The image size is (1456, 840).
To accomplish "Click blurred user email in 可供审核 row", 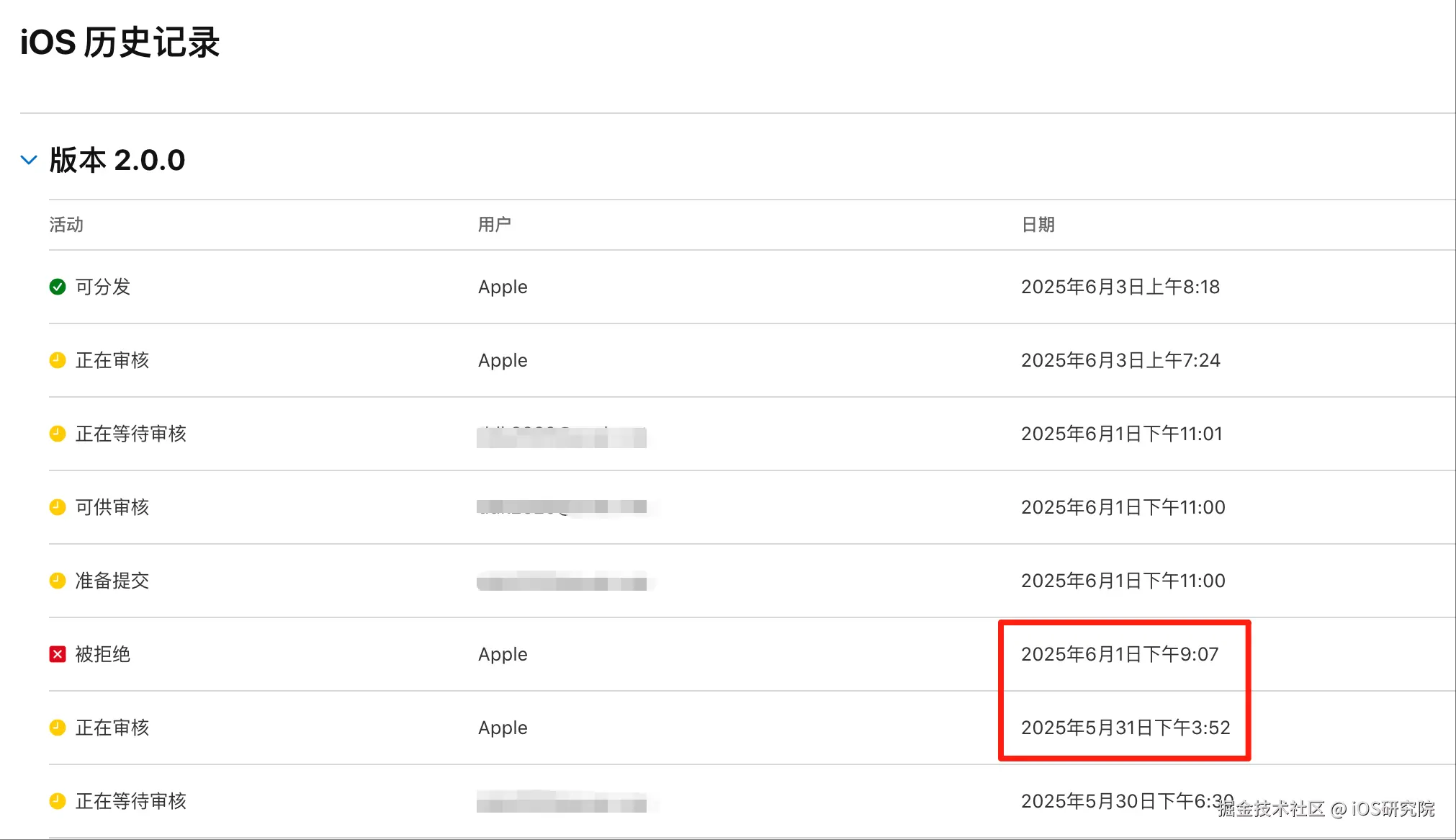I will pos(562,507).
